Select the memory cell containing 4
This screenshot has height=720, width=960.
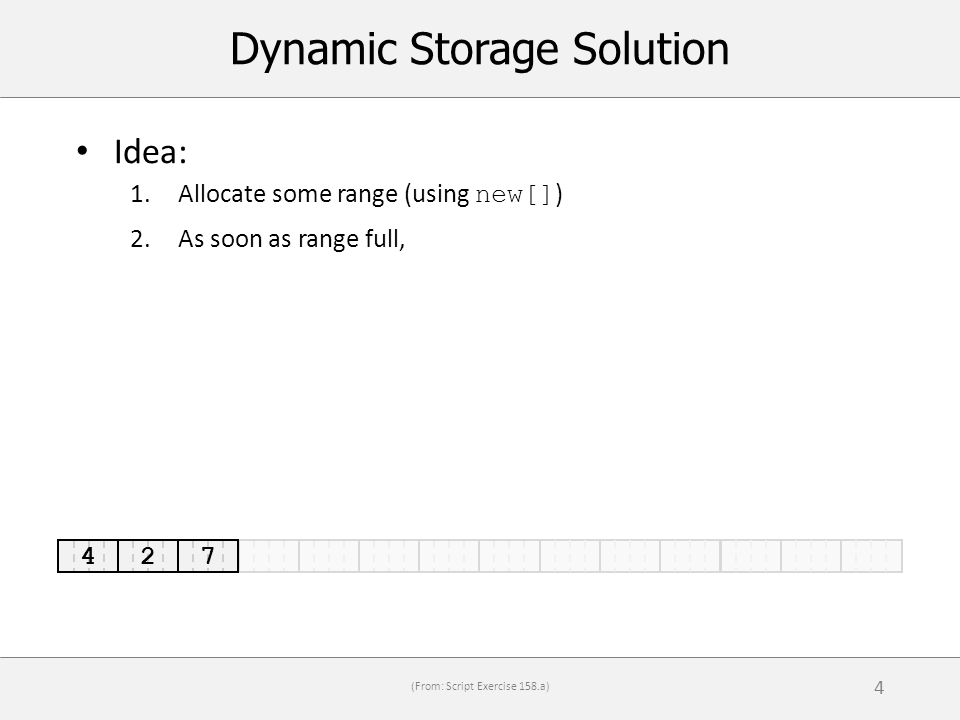[88, 556]
